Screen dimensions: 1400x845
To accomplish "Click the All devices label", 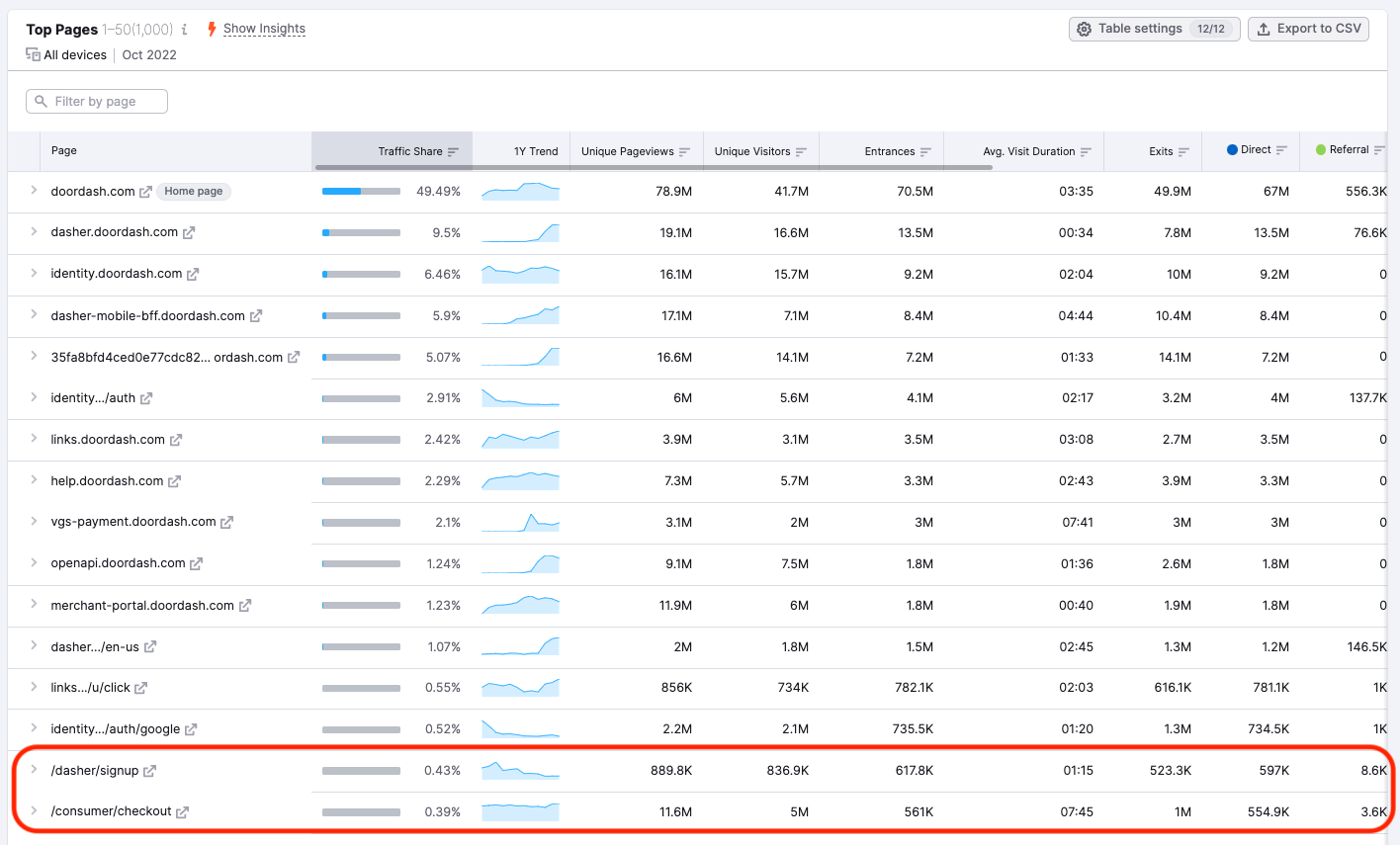I will [x=75, y=55].
